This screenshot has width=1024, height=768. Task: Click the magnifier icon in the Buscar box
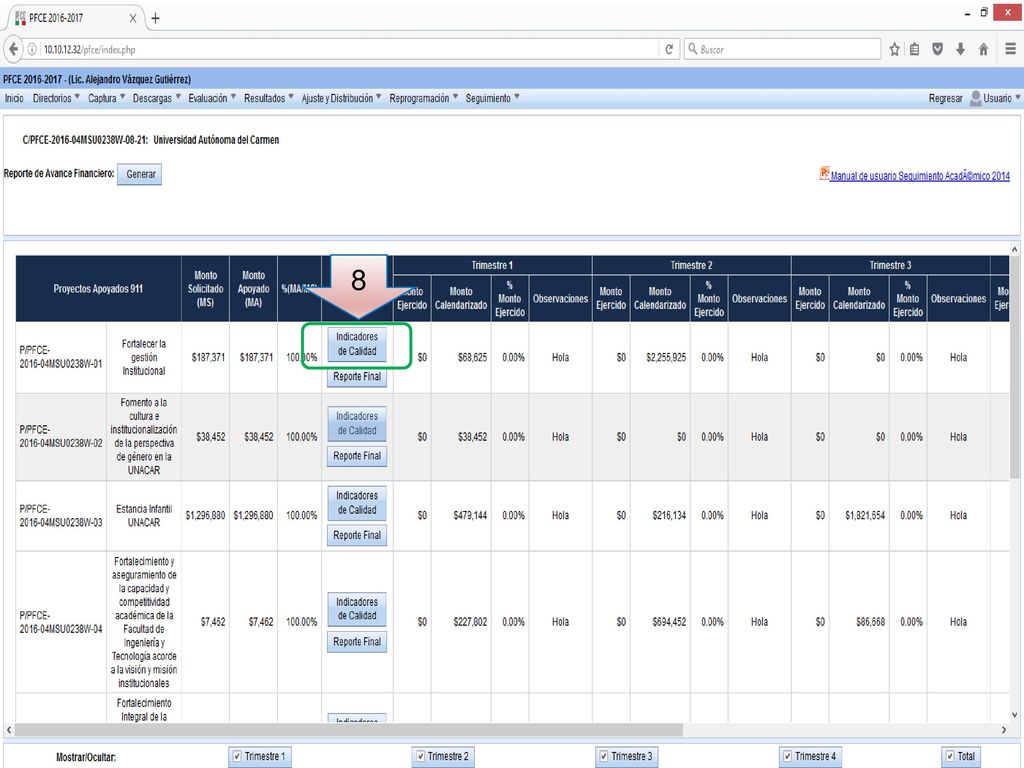tap(692, 49)
